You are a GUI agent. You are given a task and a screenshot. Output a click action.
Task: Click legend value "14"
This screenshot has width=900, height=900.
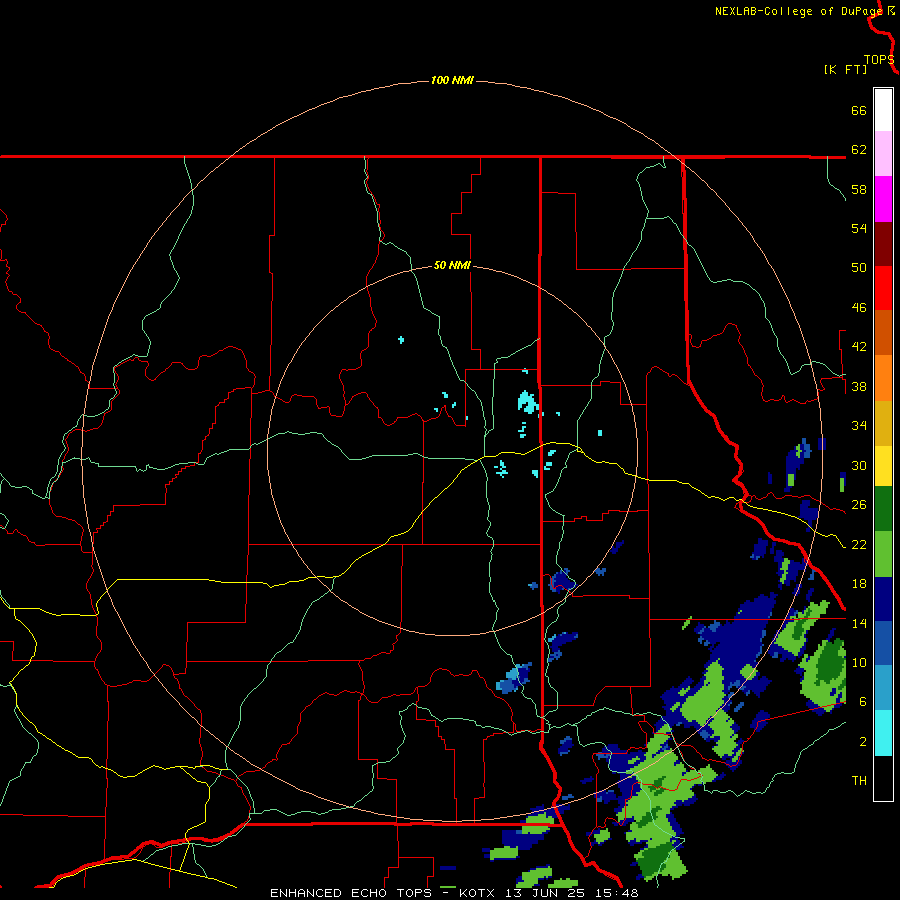click(859, 623)
